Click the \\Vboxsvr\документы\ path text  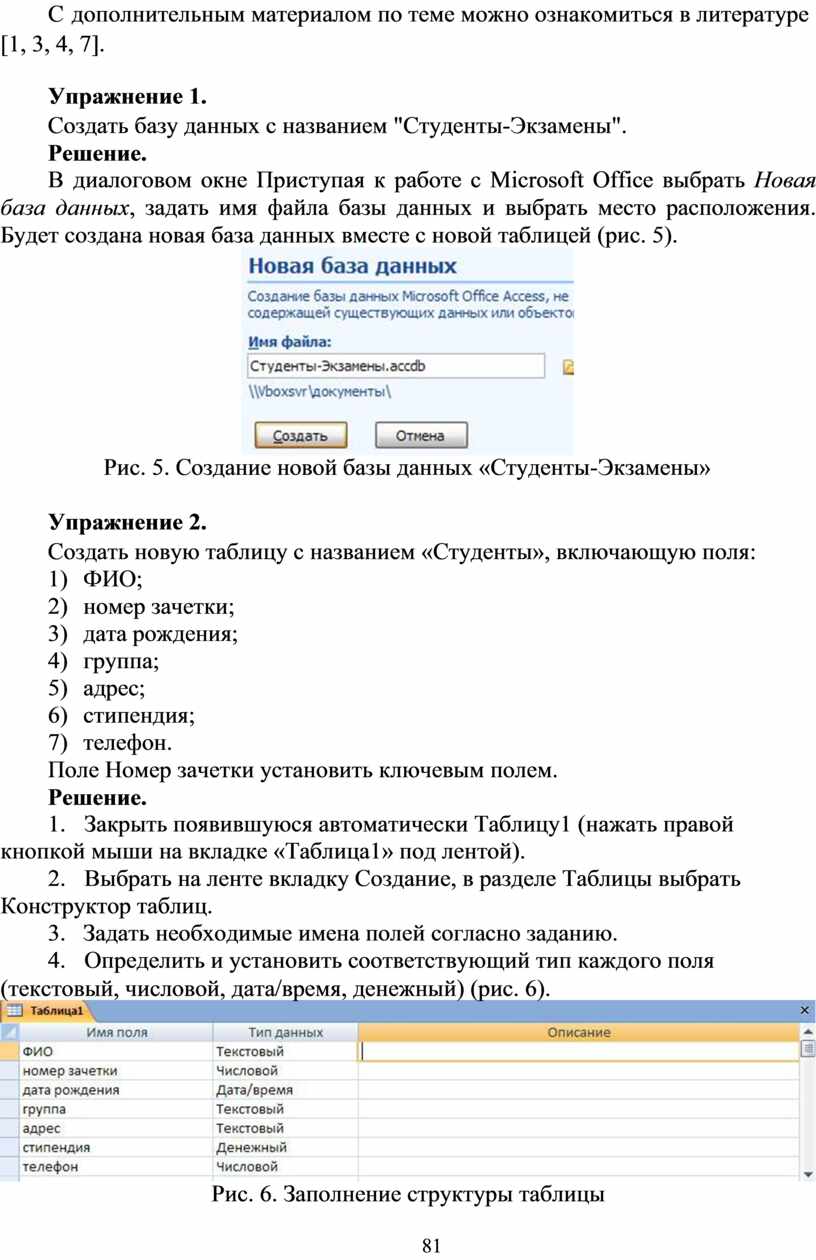[x=320, y=392]
